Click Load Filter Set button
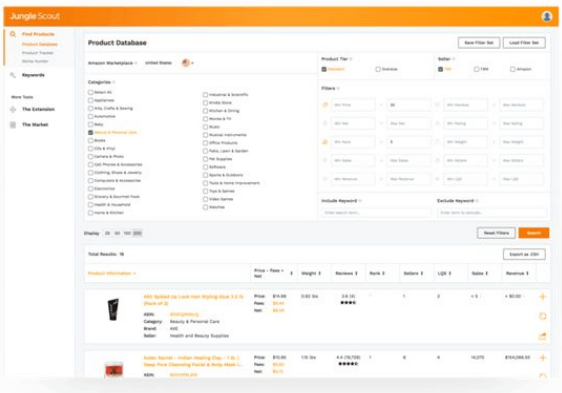The image size is (562, 393). click(524, 43)
